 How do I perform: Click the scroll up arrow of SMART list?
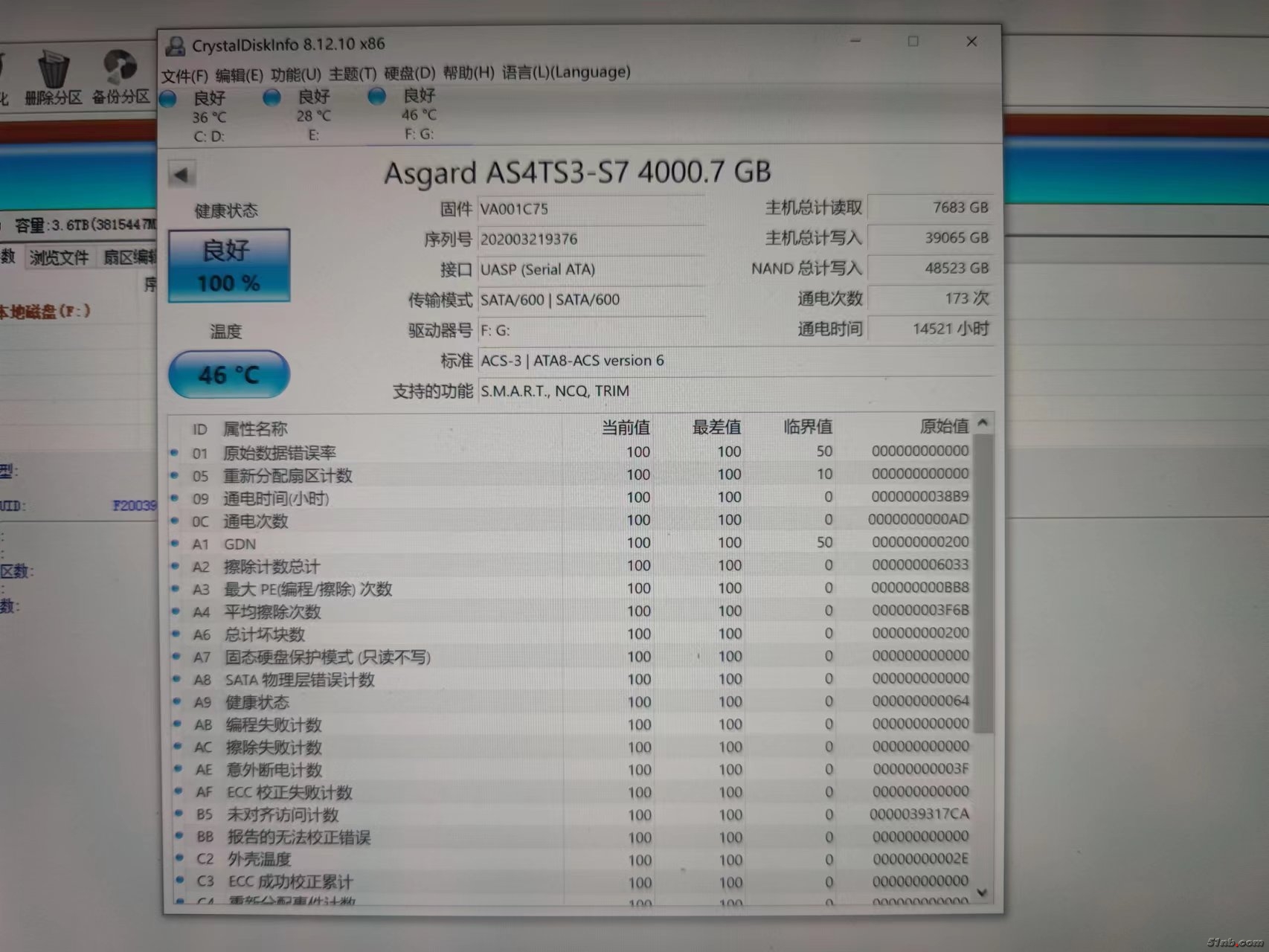983,422
